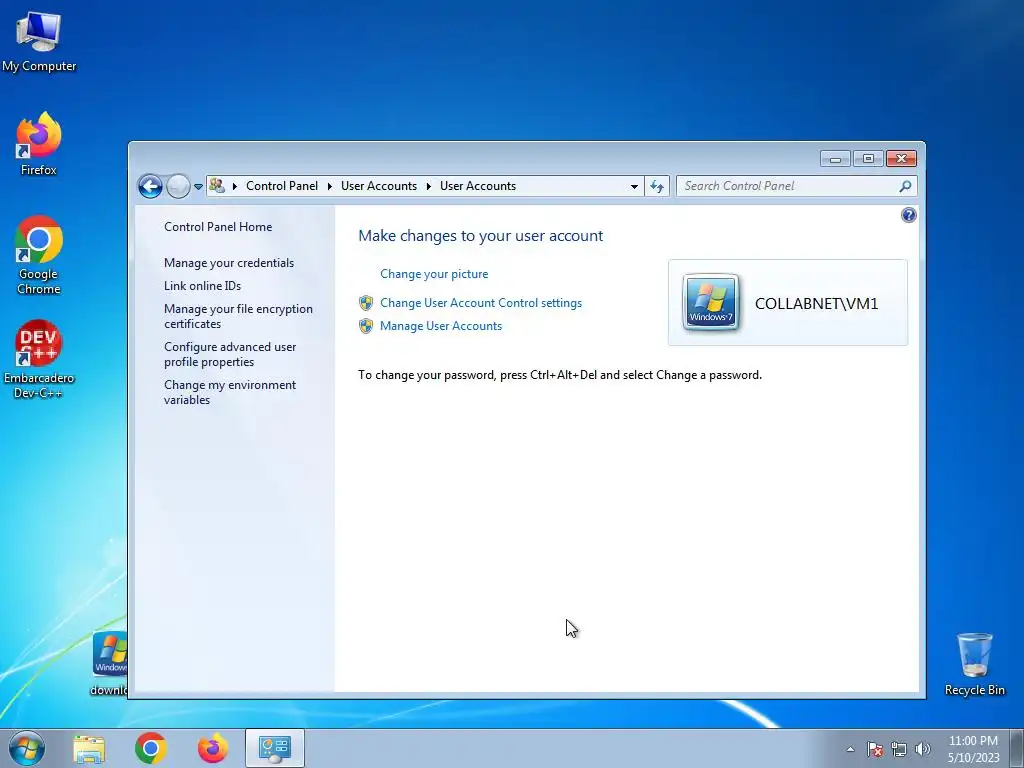The image size is (1024, 768).
Task: Open My Computer desktop icon
Action: (39, 42)
